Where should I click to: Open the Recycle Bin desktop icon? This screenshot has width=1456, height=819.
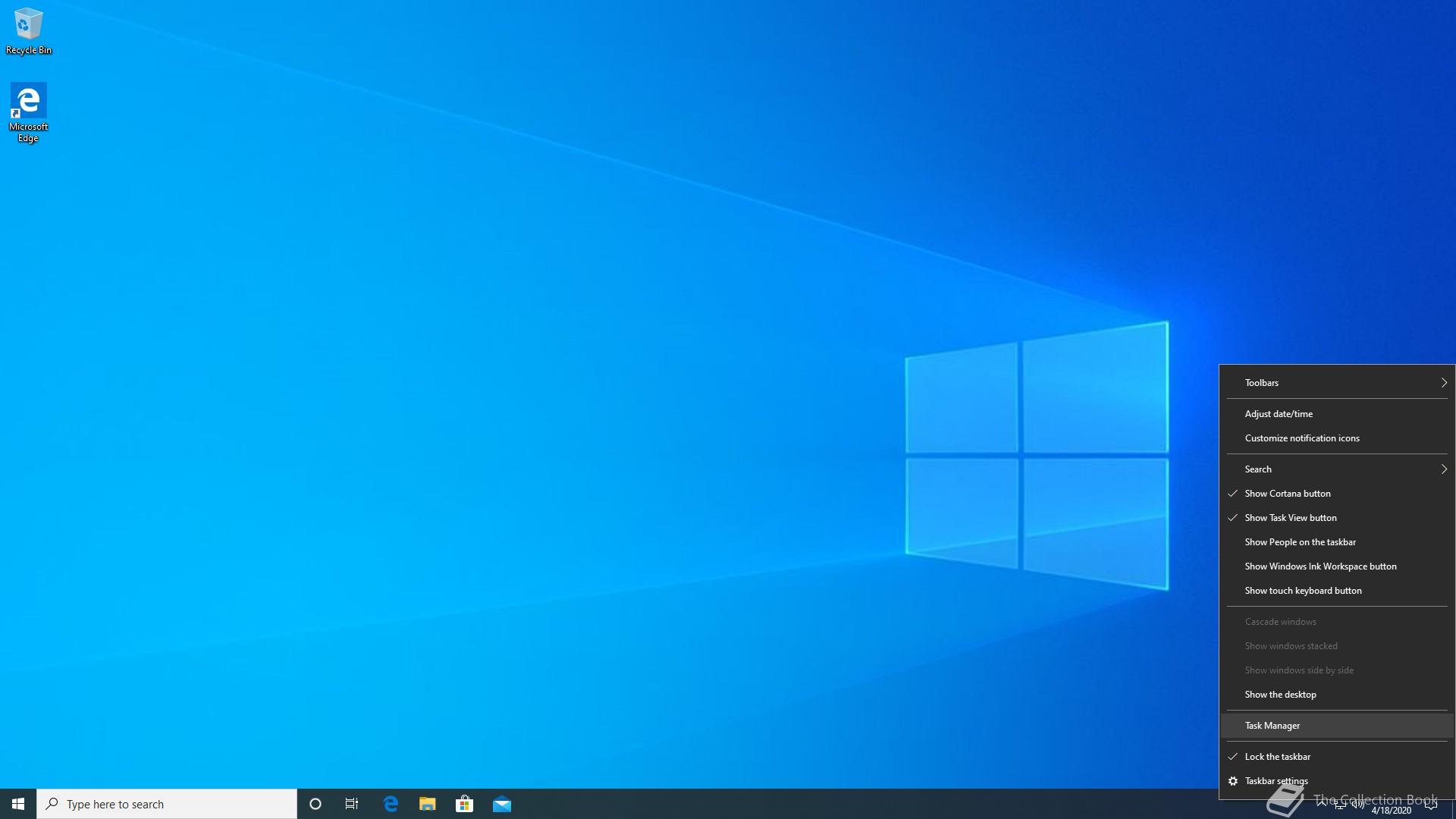point(29,31)
